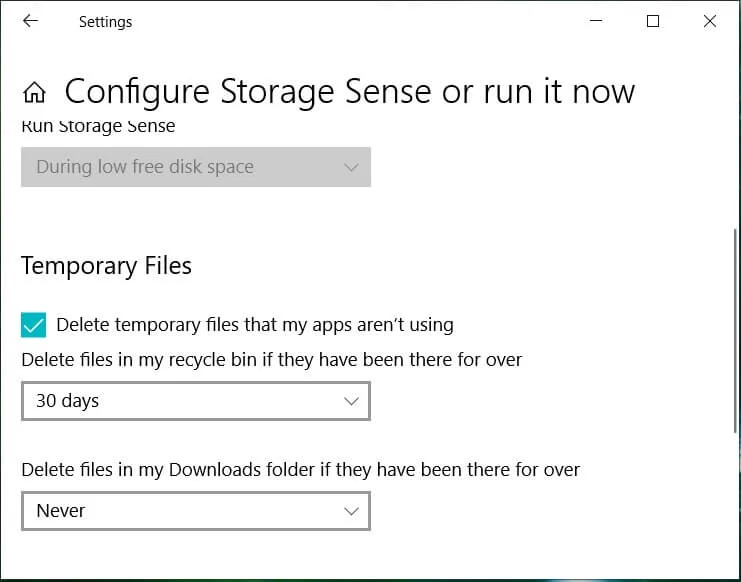
Task: Click the recycle bin deletion label text
Action: [x=271, y=359]
